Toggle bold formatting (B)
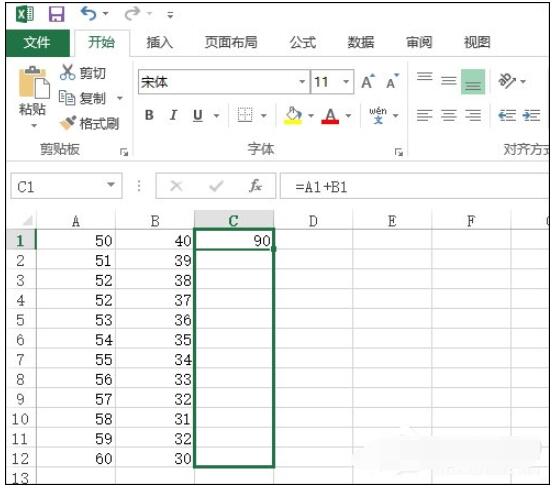 pyautogui.click(x=149, y=115)
